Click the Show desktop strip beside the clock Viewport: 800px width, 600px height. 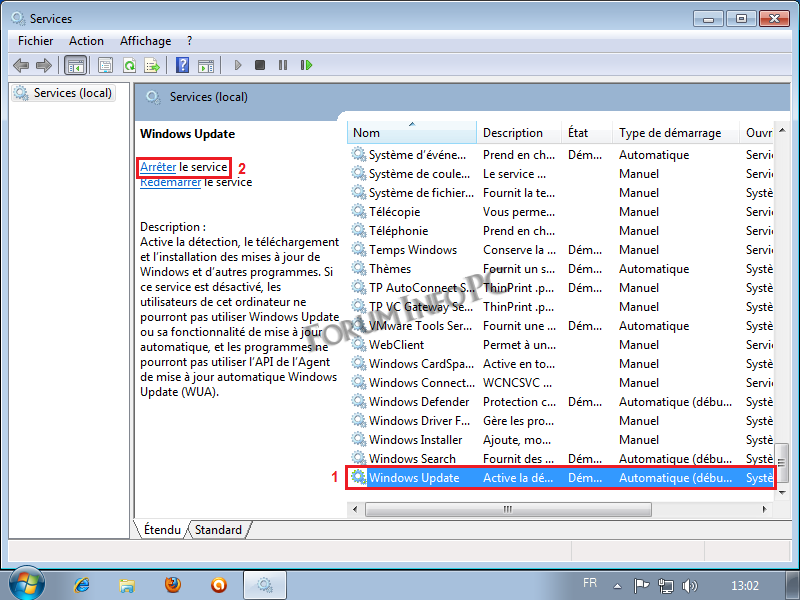(x=793, y=585)
